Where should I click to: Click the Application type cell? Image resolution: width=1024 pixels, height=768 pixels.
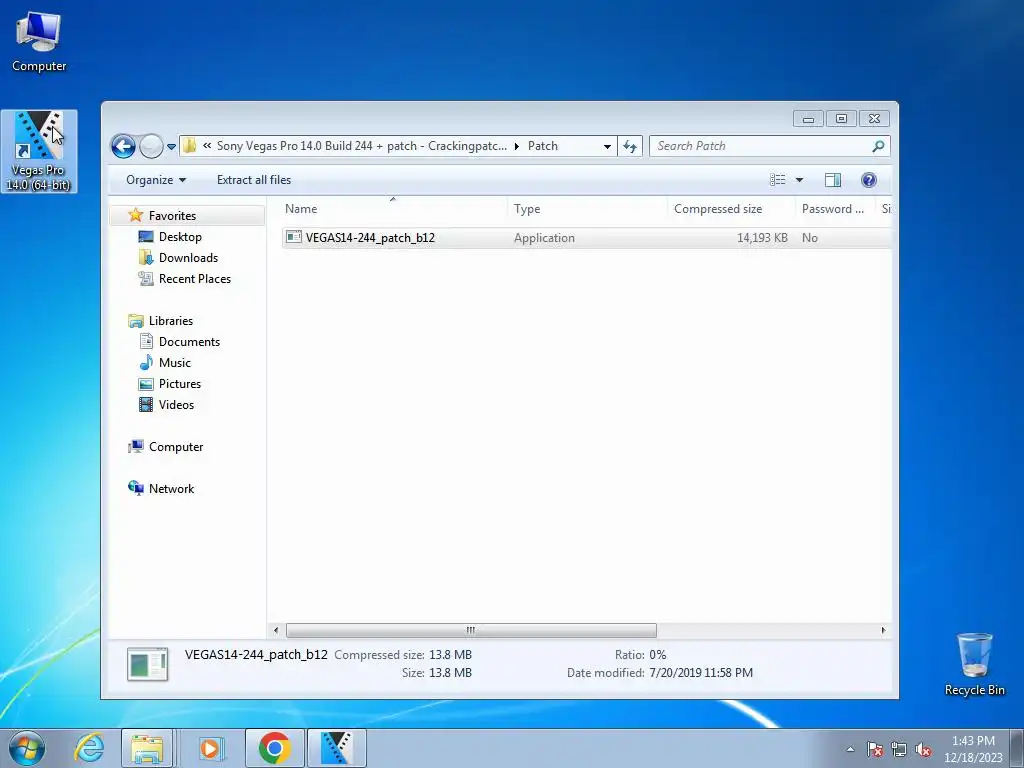pos(544,238)
